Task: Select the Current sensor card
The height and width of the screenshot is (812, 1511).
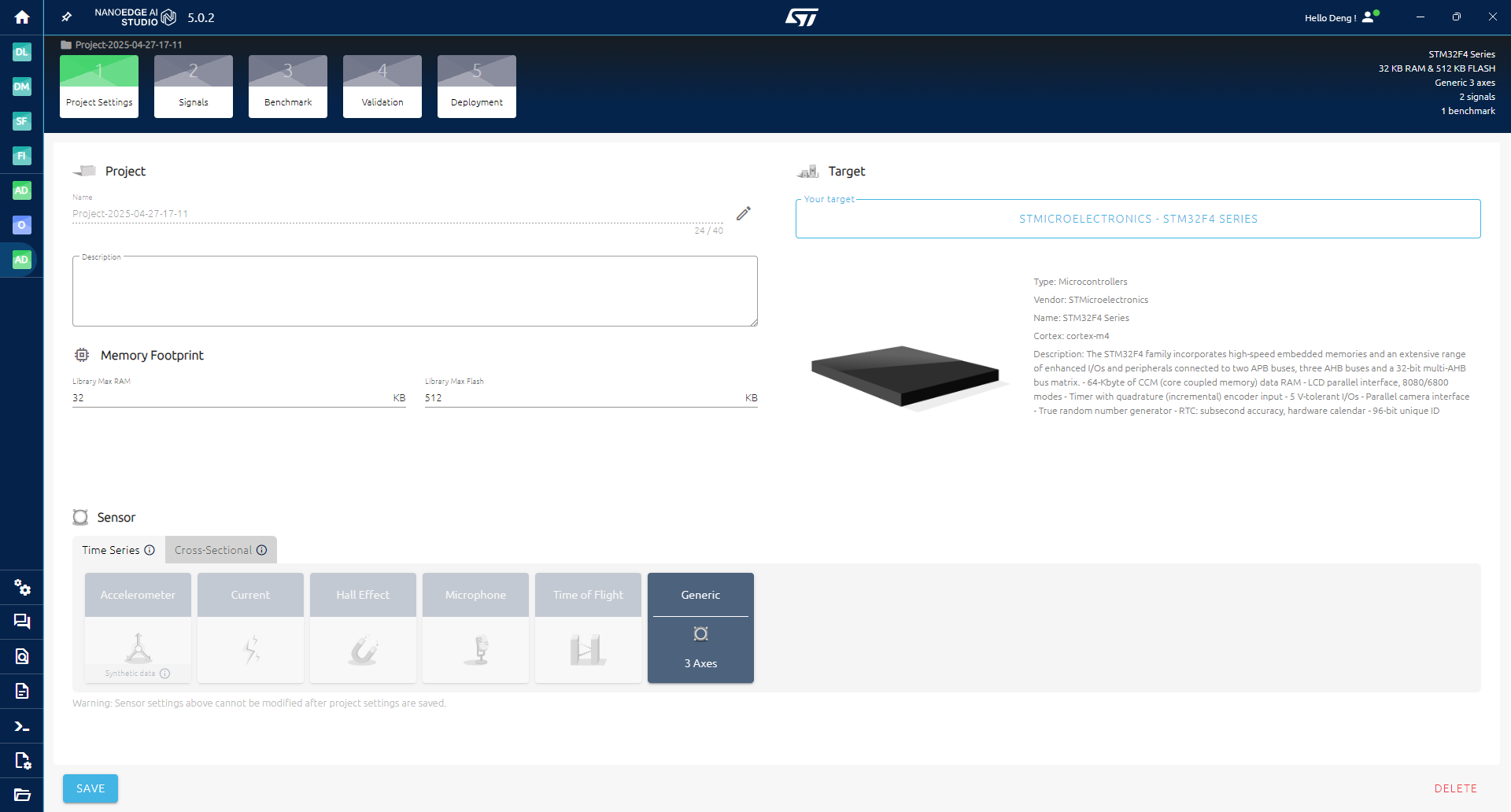Action: [250, 628]
